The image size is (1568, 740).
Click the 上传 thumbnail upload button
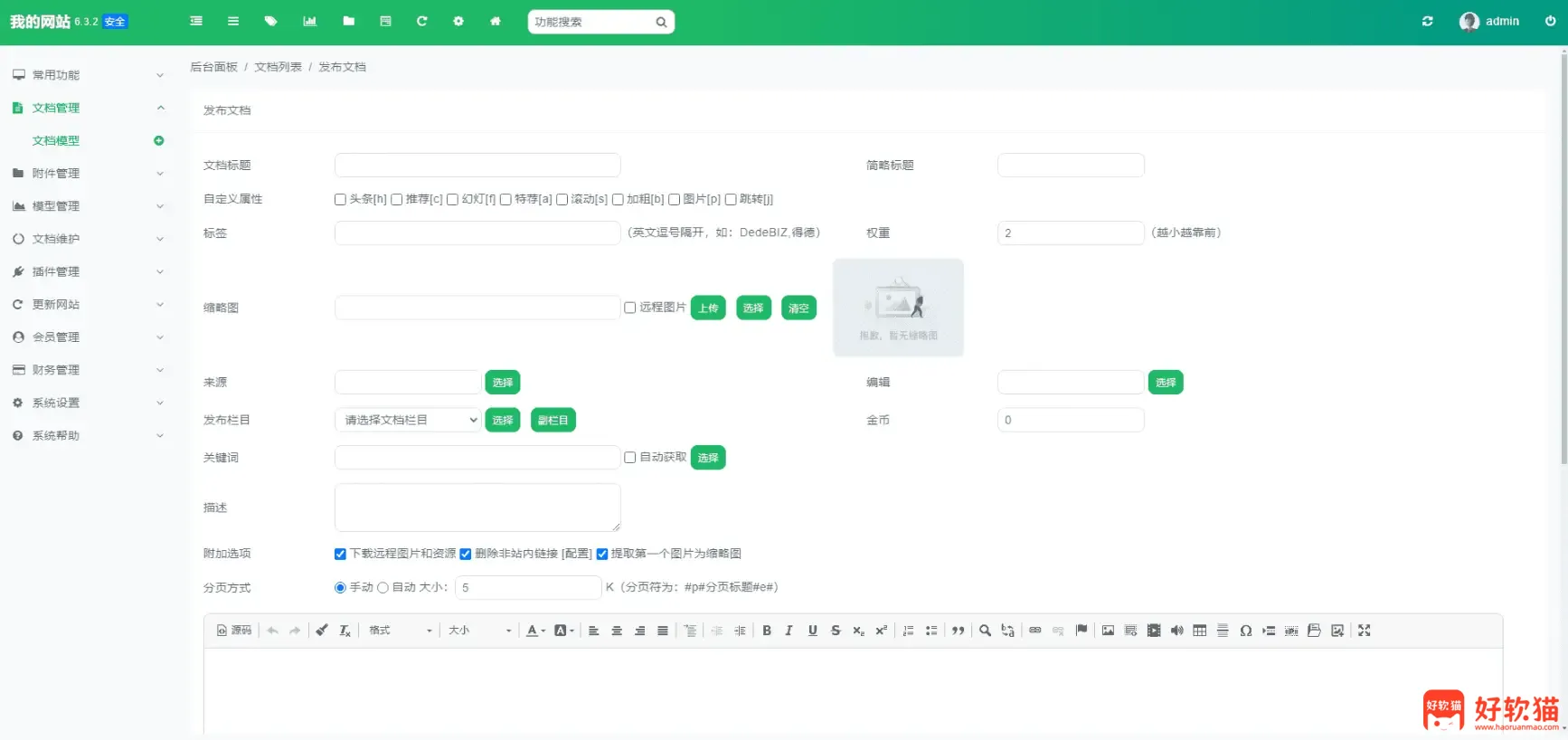tap(708, 308)
